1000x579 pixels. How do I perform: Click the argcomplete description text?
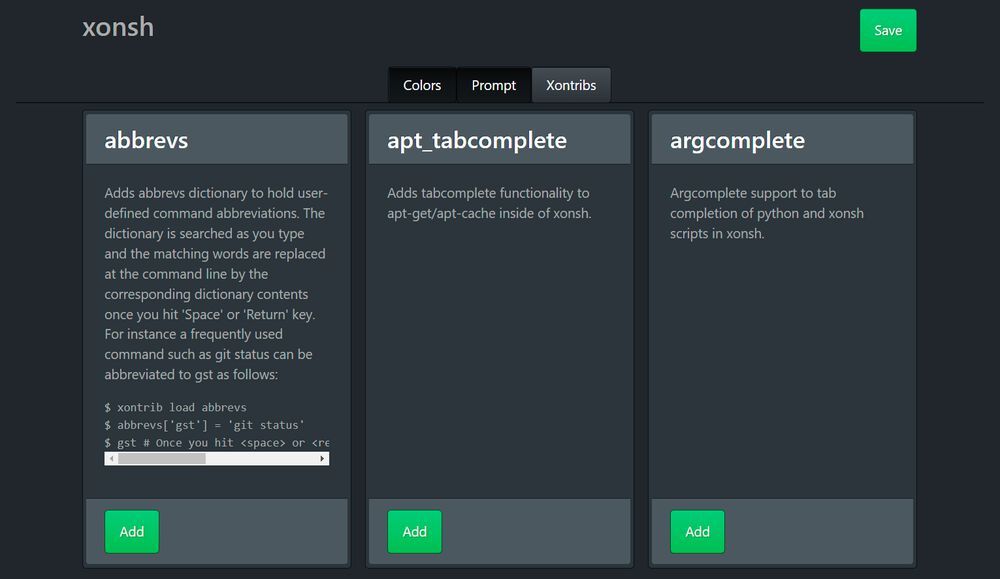[766, 213]
